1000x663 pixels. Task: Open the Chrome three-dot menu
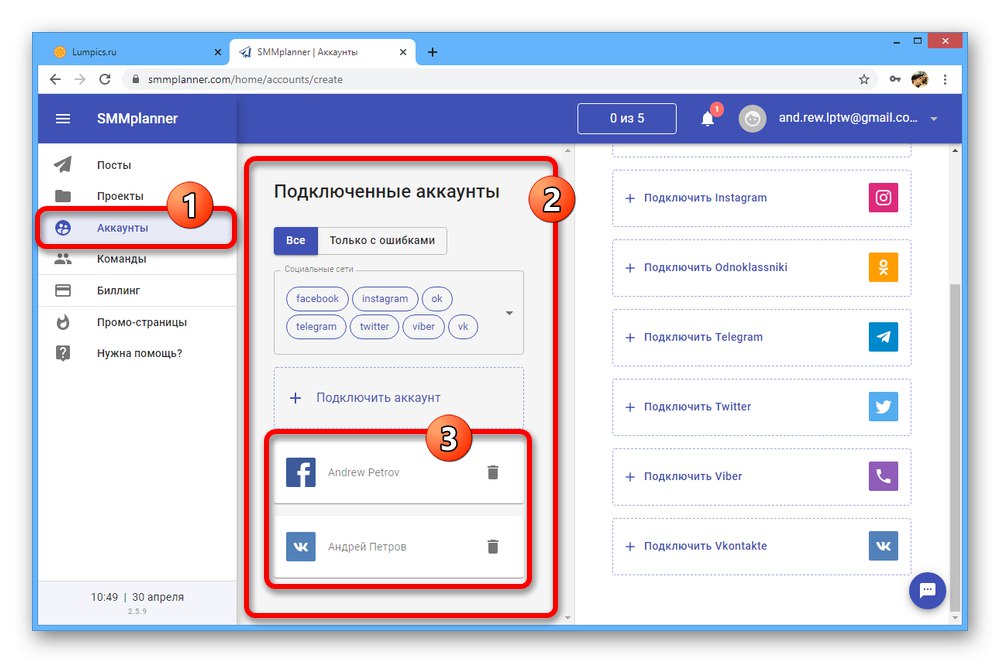point(945,79)
